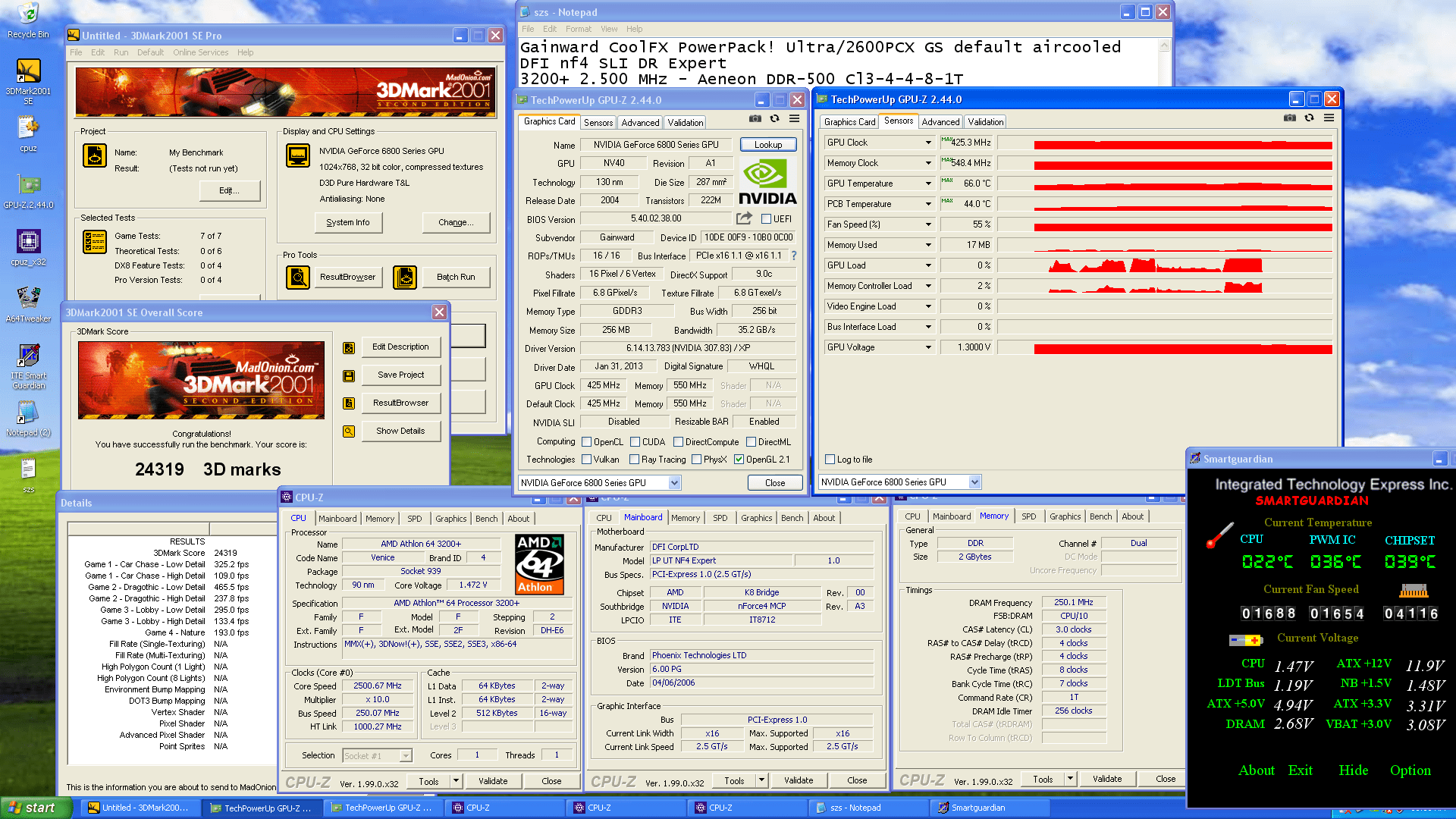Toggle the UEFI checkbox
The width and height of the screenshot is (1456, 819).
coord(767,219)
